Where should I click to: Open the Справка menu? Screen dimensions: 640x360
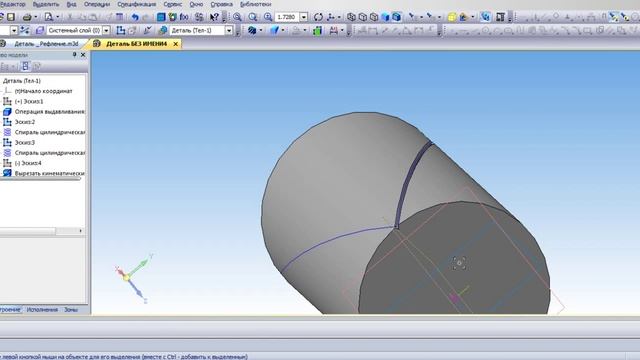[x=221, y=4]
